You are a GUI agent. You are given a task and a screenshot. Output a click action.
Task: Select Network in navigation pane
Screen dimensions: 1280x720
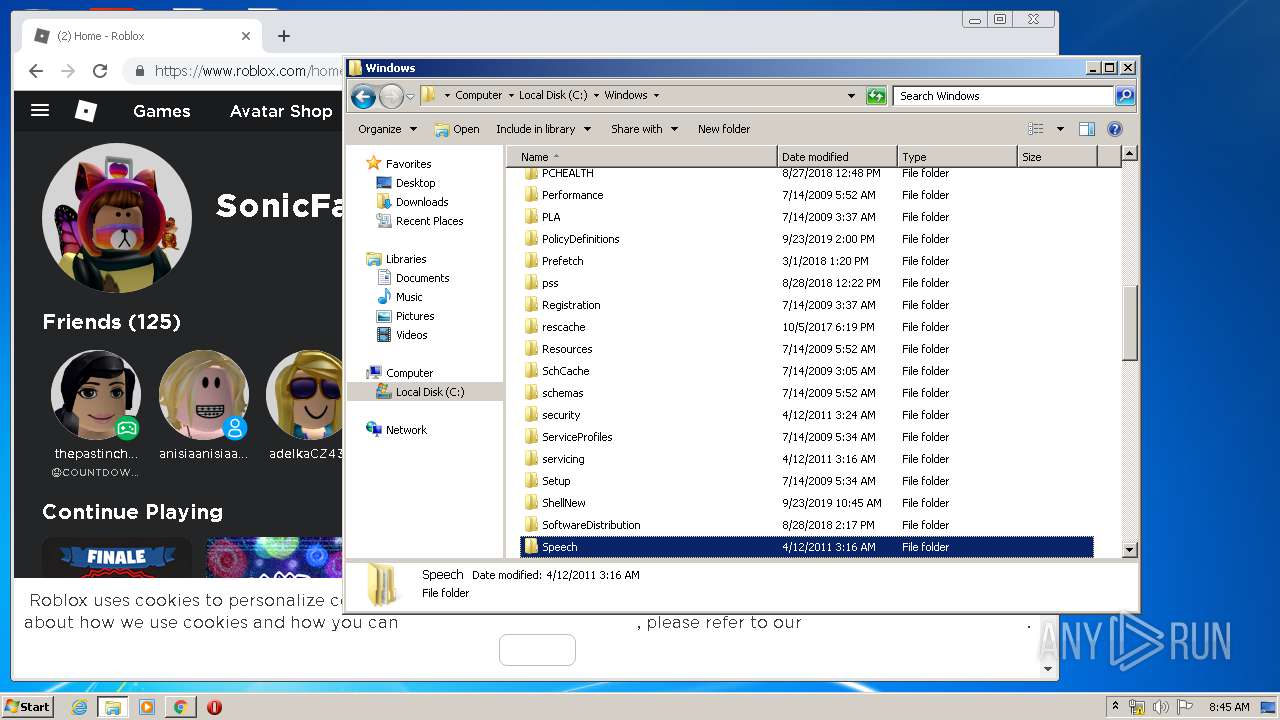click(406, 430)
